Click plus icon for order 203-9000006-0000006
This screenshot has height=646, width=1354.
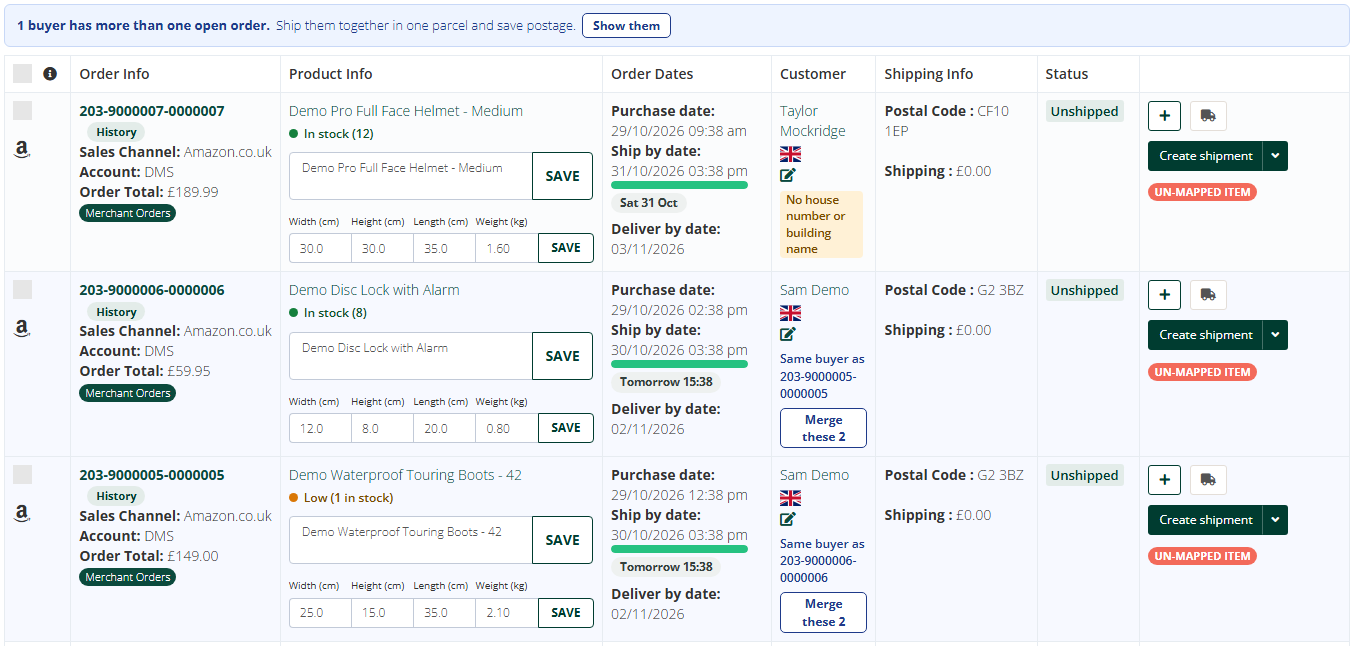[1164, 295]
